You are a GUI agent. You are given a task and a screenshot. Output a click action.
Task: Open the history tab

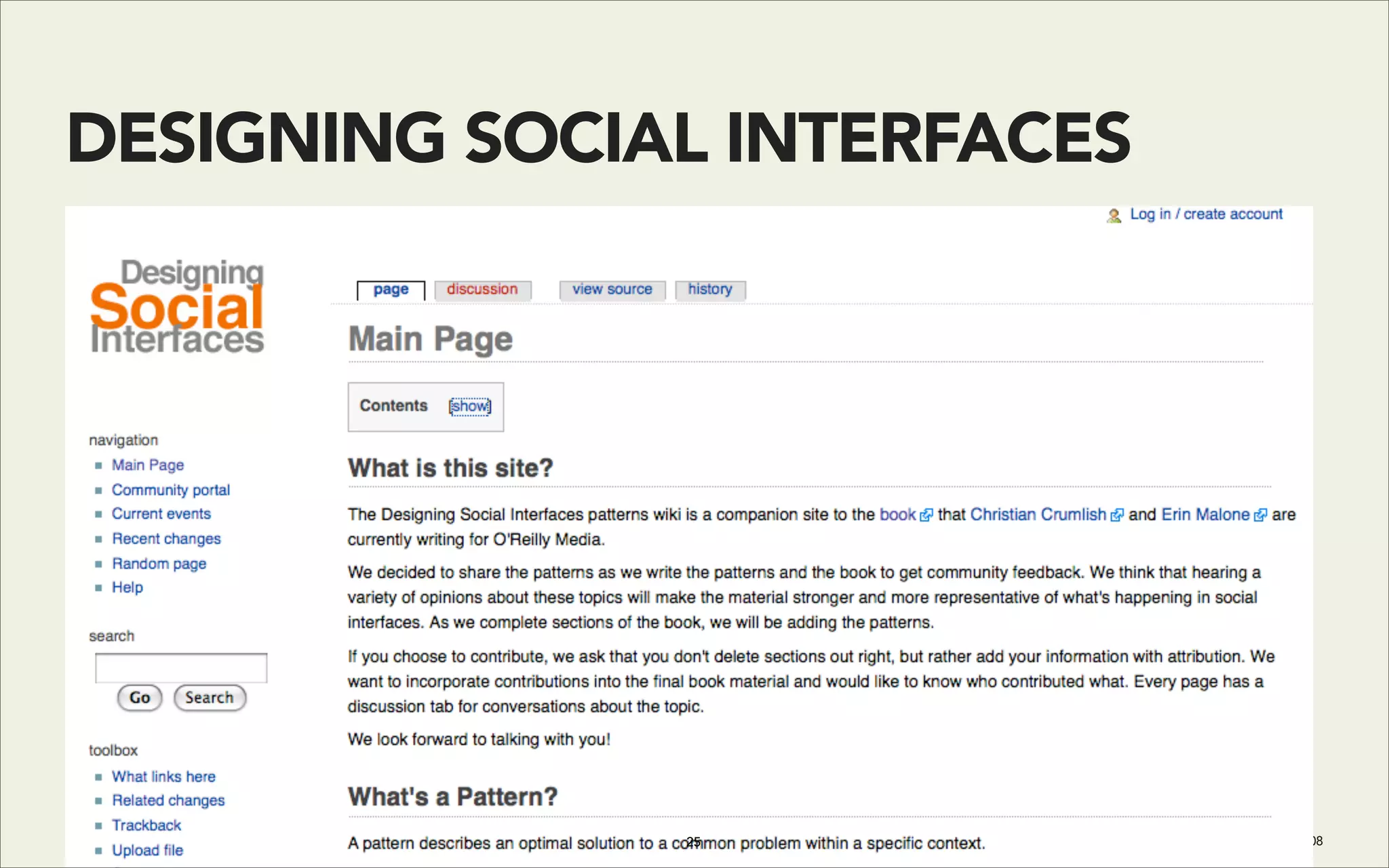point(710,290)
